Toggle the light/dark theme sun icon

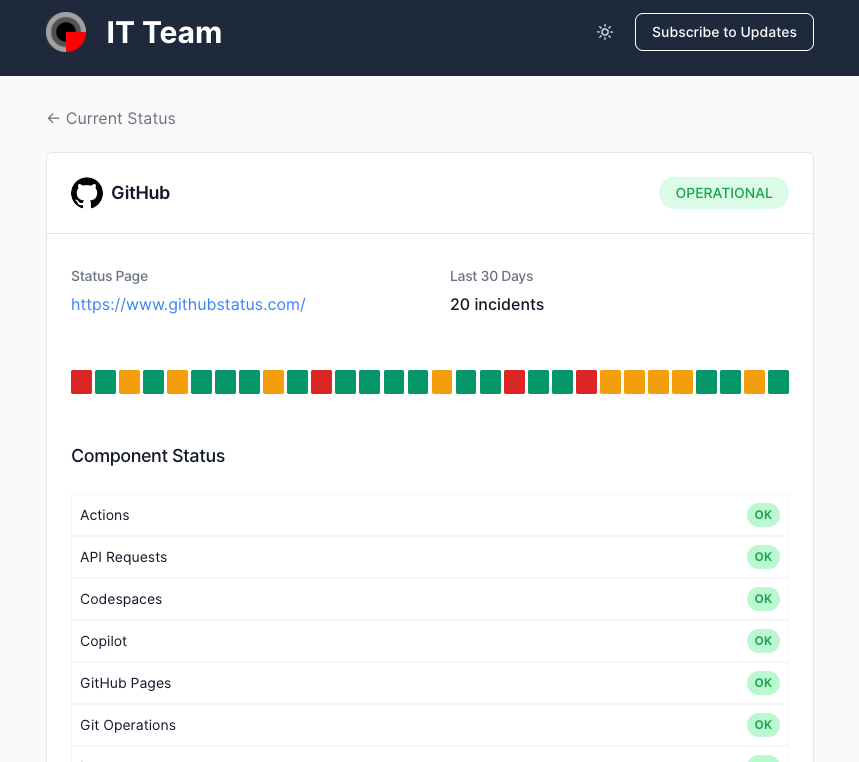(x=605, y=32)
